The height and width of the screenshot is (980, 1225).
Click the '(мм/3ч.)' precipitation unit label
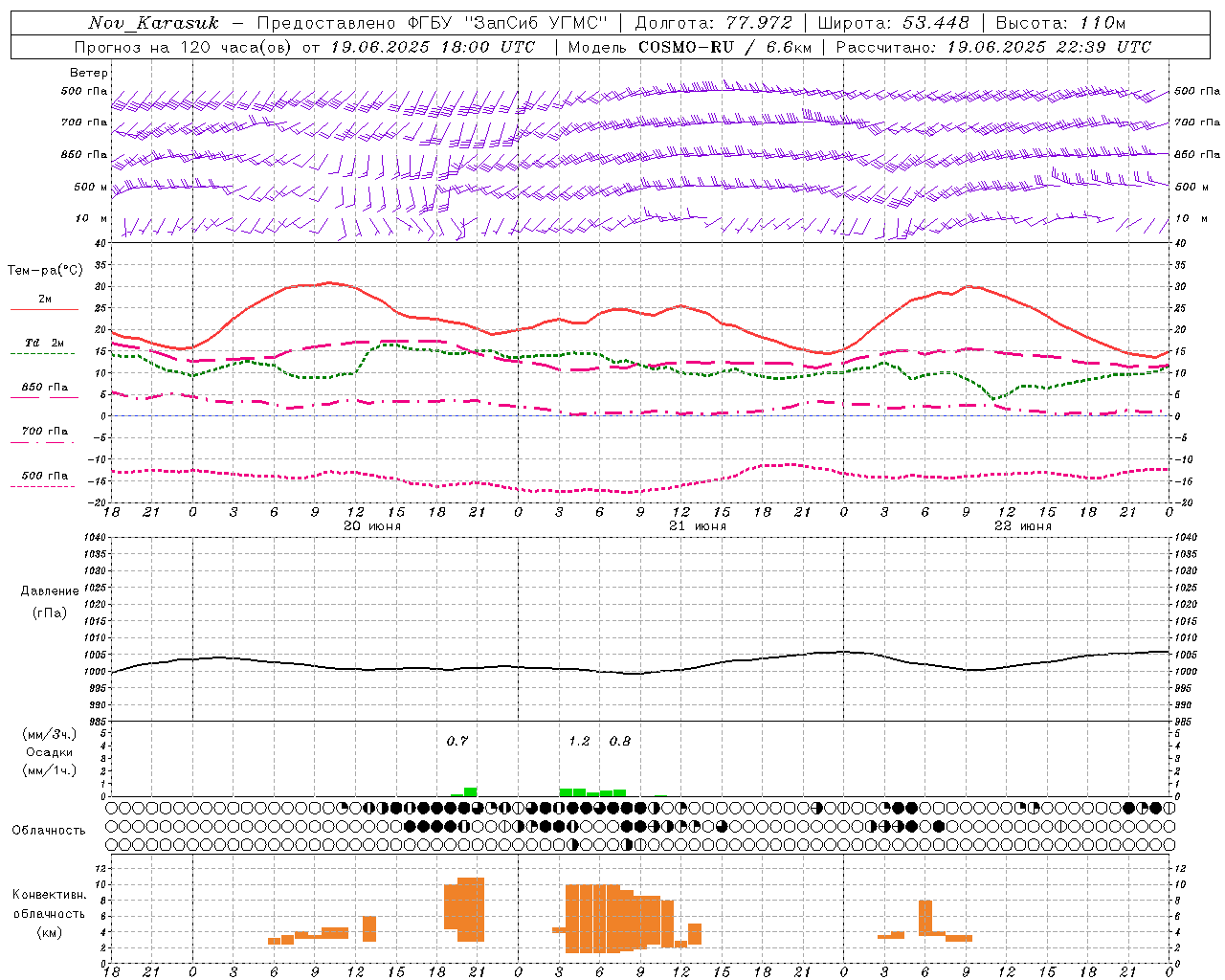(x=50, y=734)
